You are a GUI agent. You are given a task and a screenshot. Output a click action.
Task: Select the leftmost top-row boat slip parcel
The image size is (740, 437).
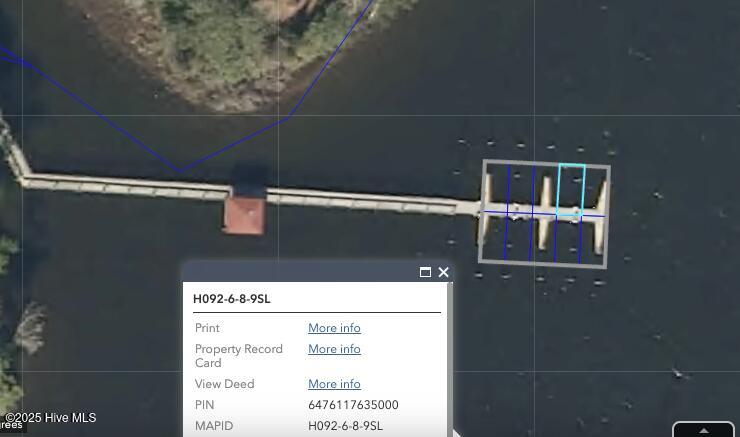click(496, 189)
